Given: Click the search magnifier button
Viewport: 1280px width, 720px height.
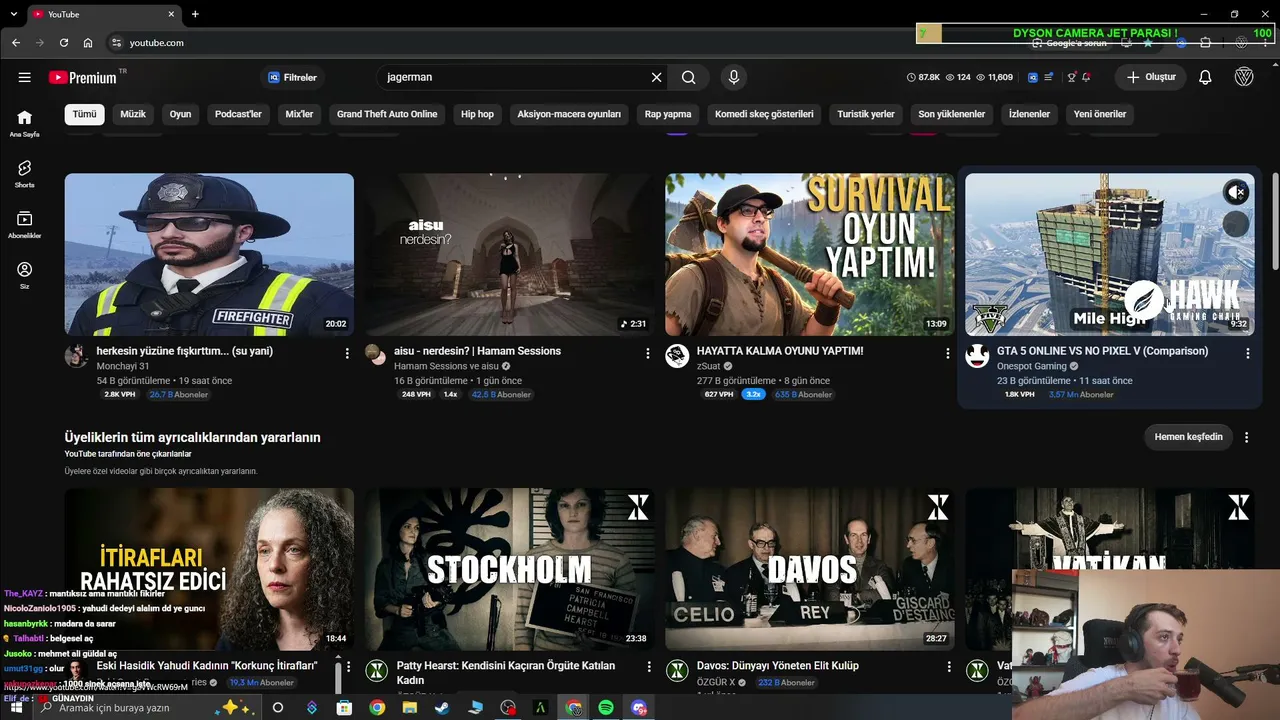Looking at the screenshot, I should pyautogui.click(x=689, y=77).
